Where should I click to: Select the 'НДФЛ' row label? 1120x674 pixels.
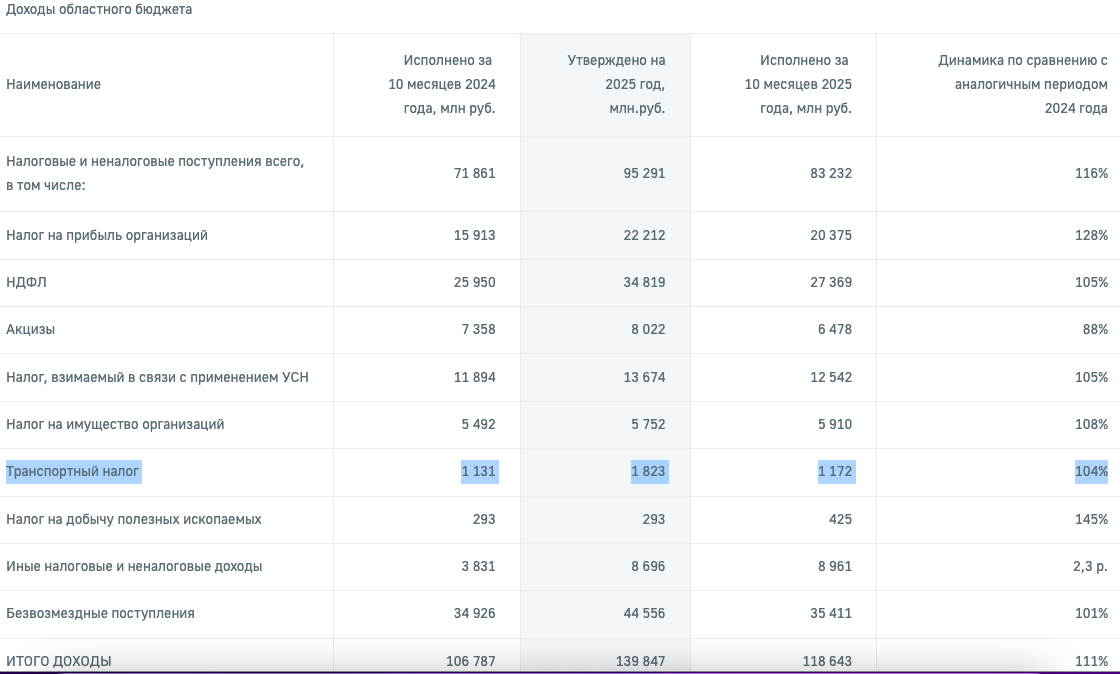(x=27, y=283)
